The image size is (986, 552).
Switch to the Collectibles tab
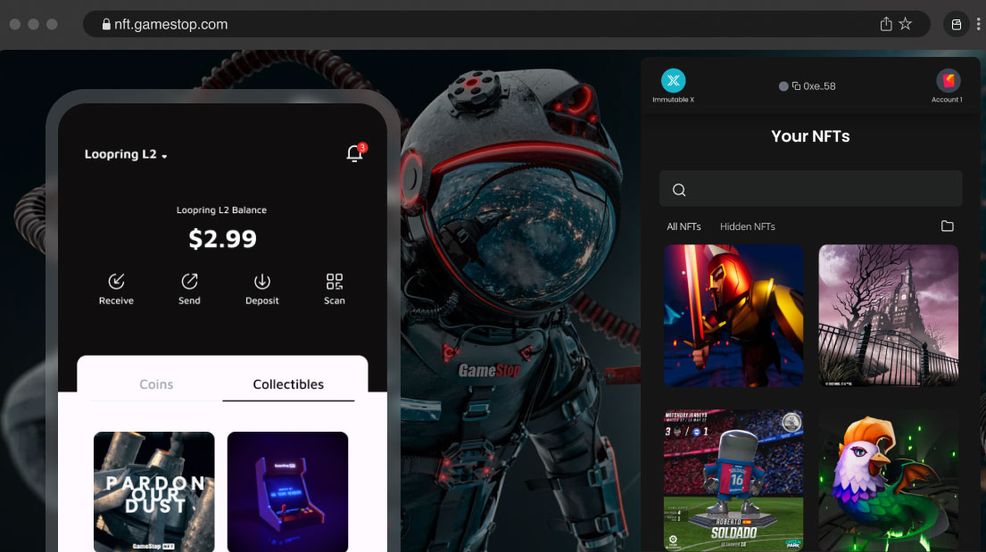[288, 384]
